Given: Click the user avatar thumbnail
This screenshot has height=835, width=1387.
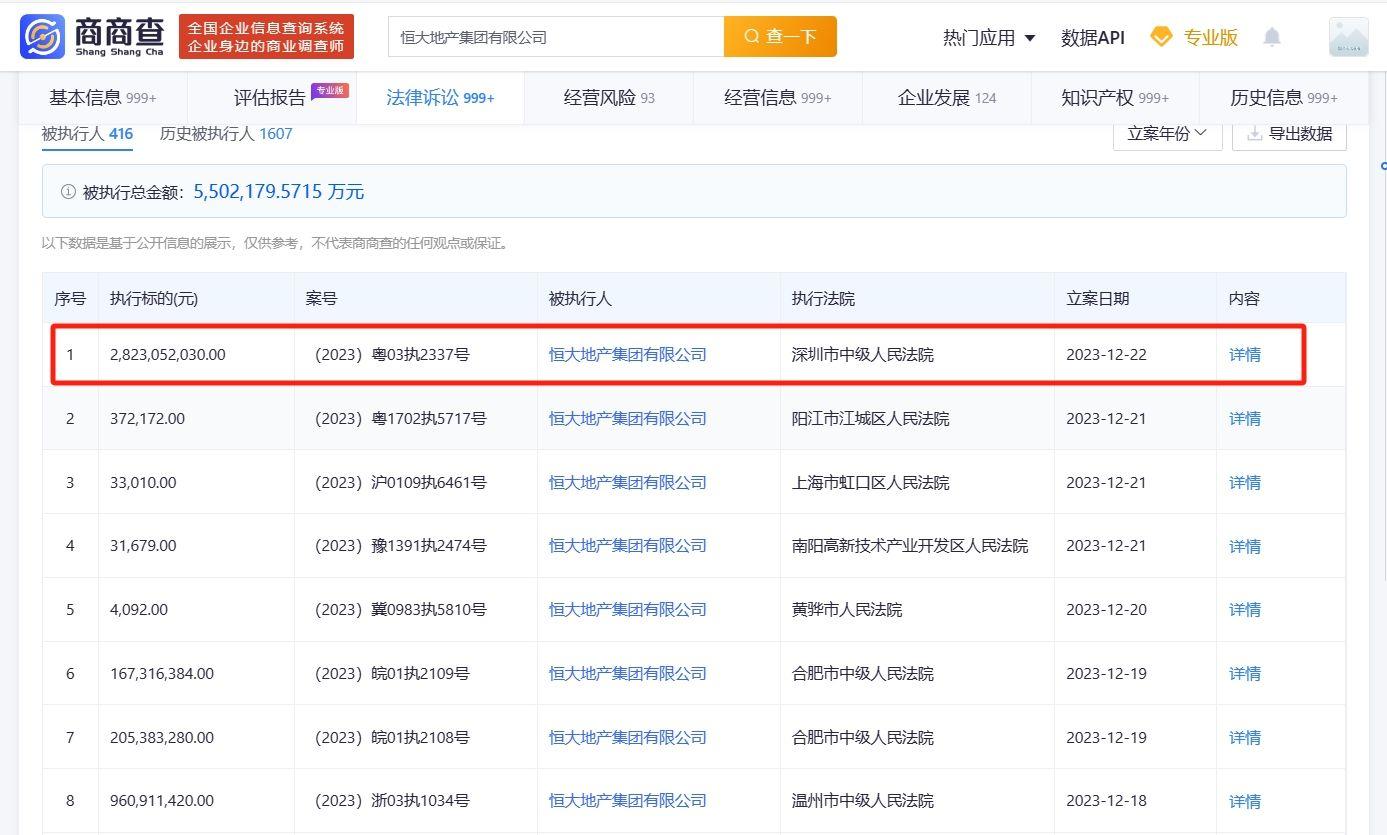Looking at the screenshot, I should point(1348,37).
